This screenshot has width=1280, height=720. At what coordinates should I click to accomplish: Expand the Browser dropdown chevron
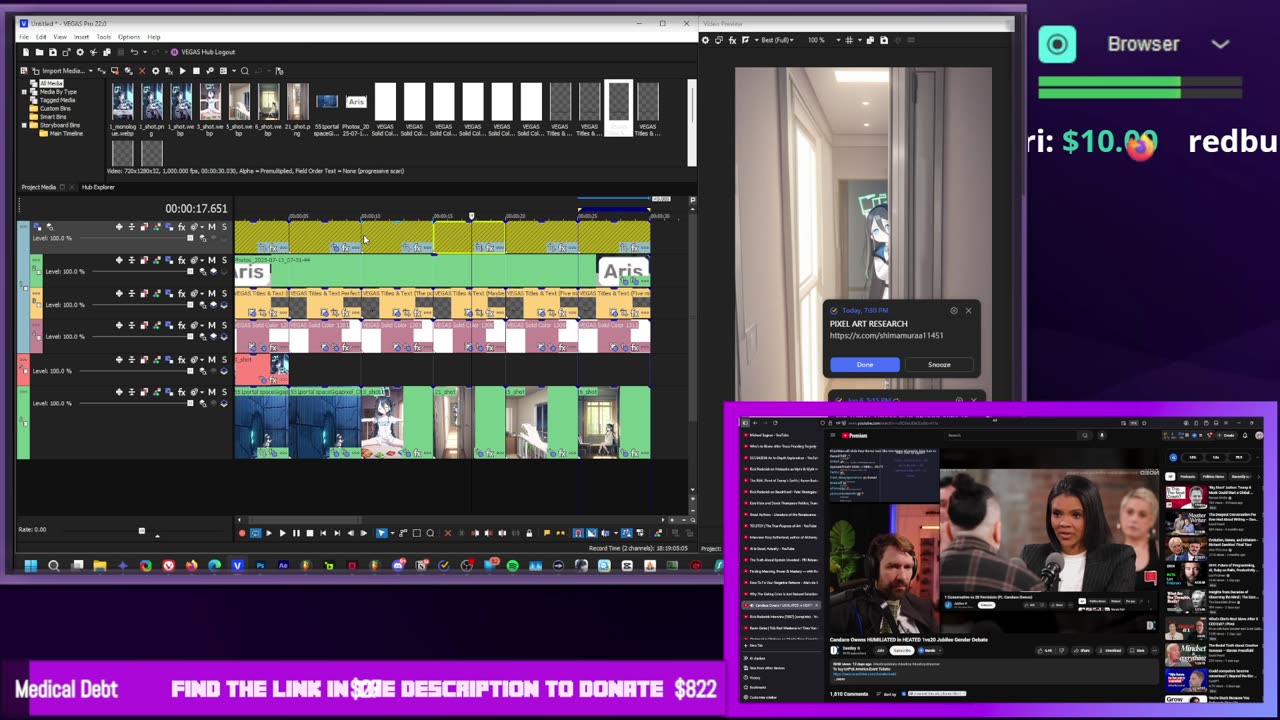click(1220, 44)
